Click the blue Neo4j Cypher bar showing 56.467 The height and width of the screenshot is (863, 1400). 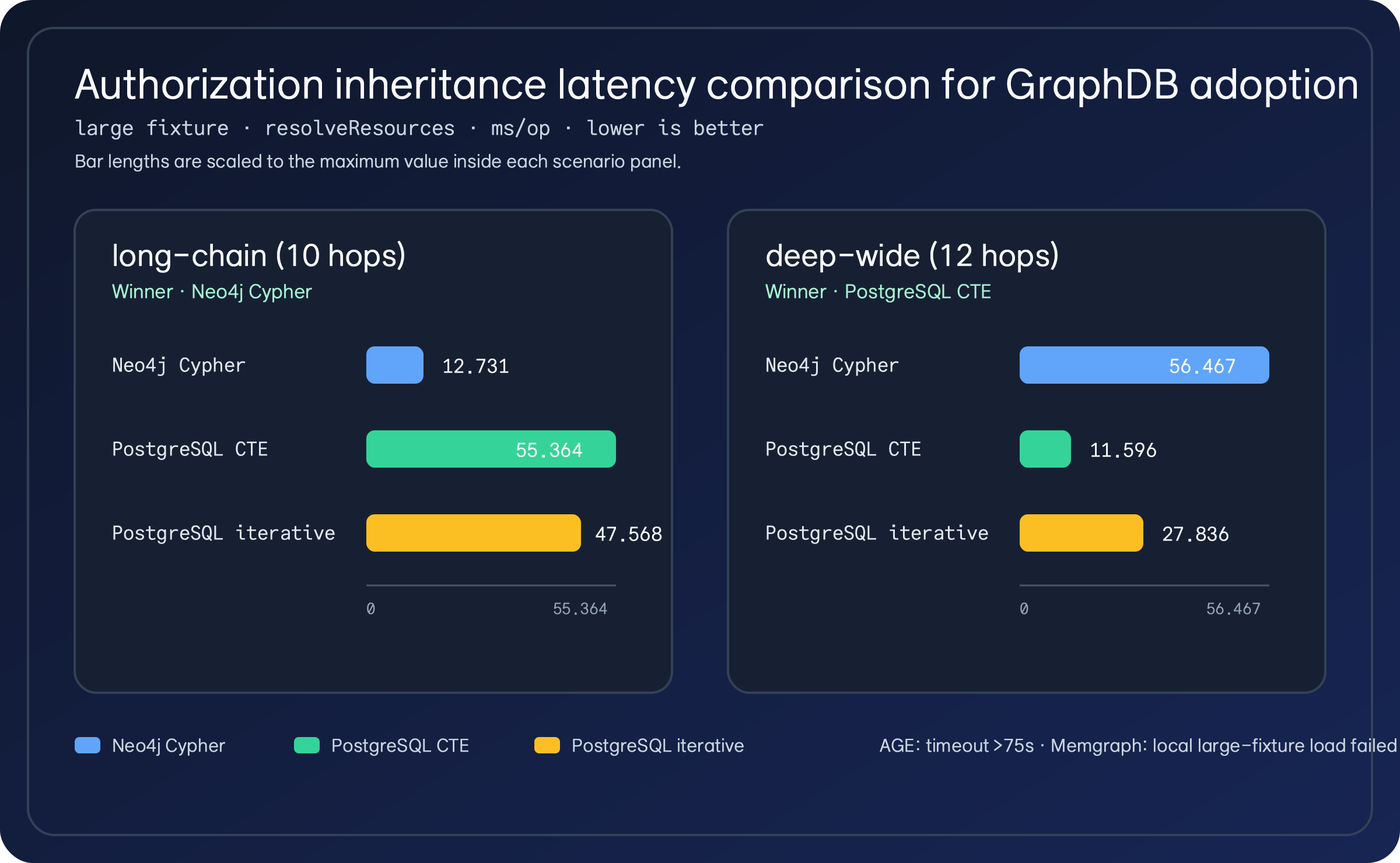[x=1144, y=365]
